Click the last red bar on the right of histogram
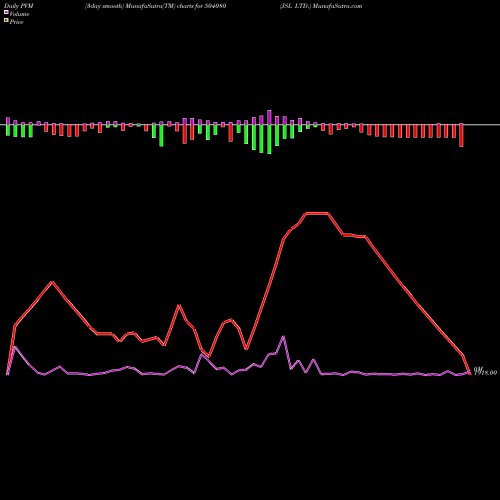500x500 pixels. [461, 135]
